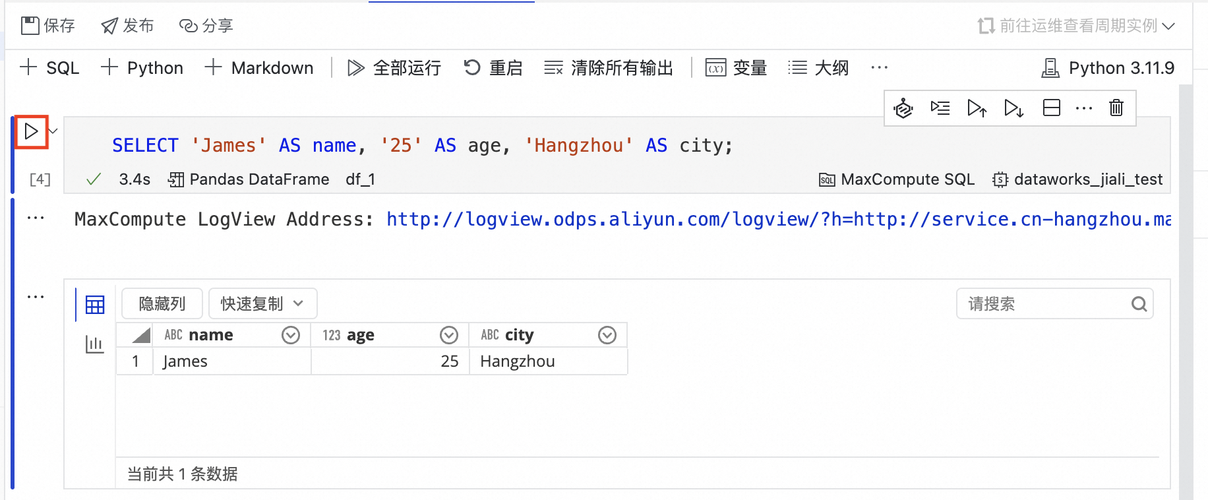Add a new Markdown cell
This screenshot has height=500, width=1208.
[259, 68]
